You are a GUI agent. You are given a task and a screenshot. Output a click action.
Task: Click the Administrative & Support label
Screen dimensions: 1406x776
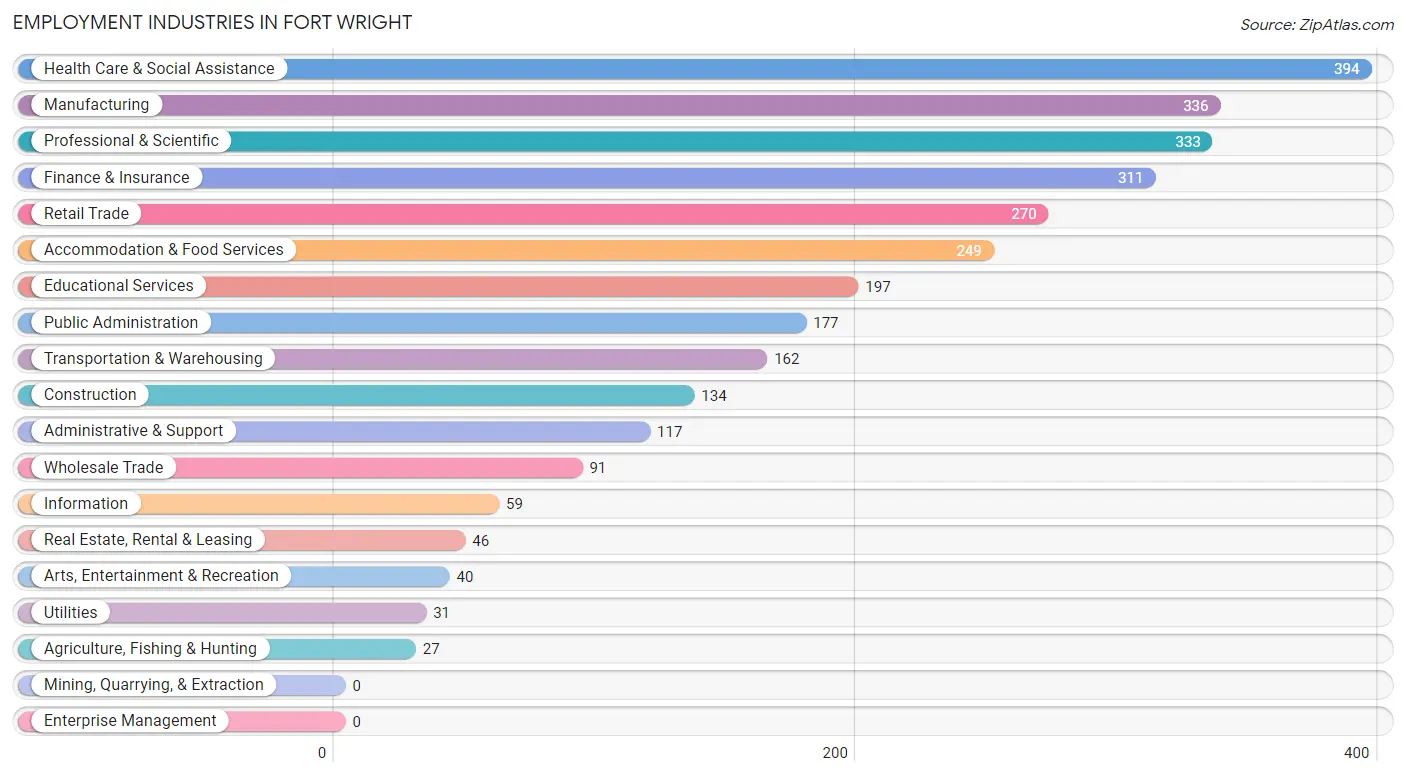pos(134,431)
